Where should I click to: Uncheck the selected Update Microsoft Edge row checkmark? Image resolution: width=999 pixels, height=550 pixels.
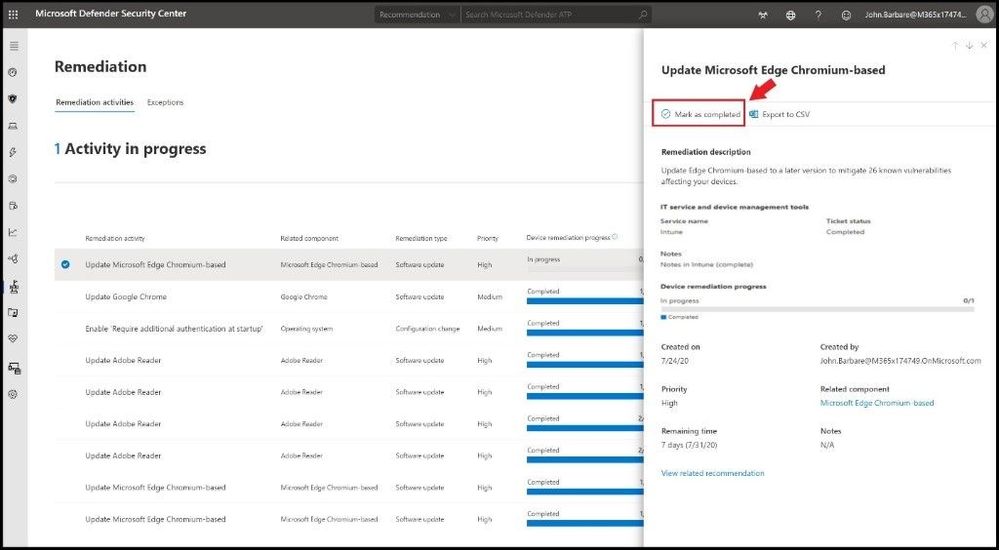[x=65, y=264]
